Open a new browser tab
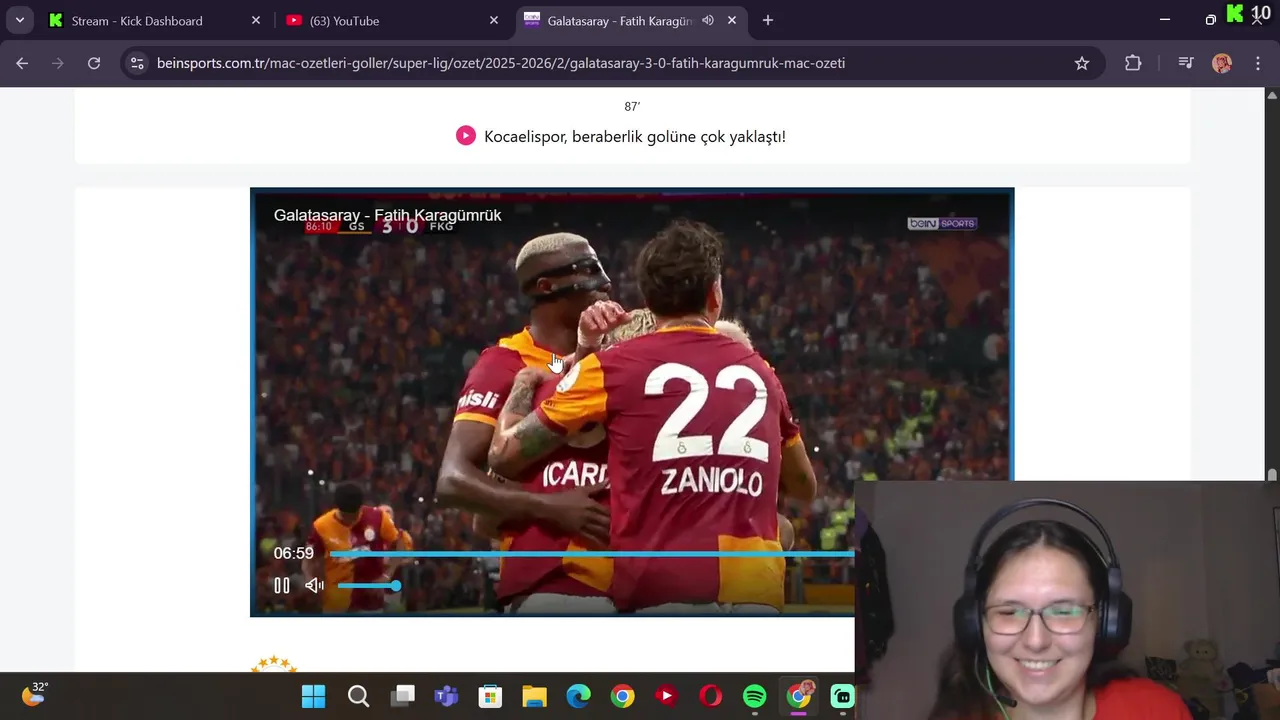Viewport: 1280px width, 720px height. pyautogui.click(x=768, y=20)
